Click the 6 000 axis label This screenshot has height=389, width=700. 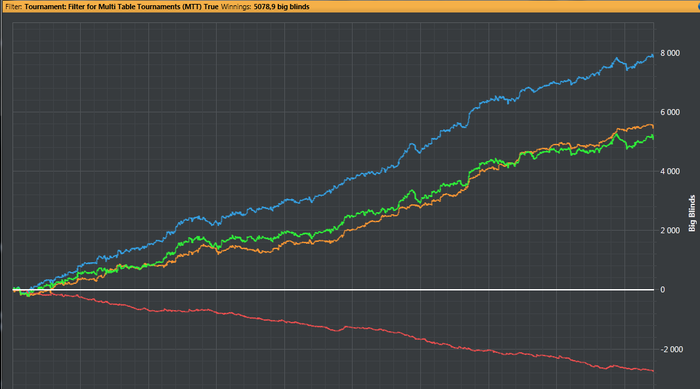[670, 112]
